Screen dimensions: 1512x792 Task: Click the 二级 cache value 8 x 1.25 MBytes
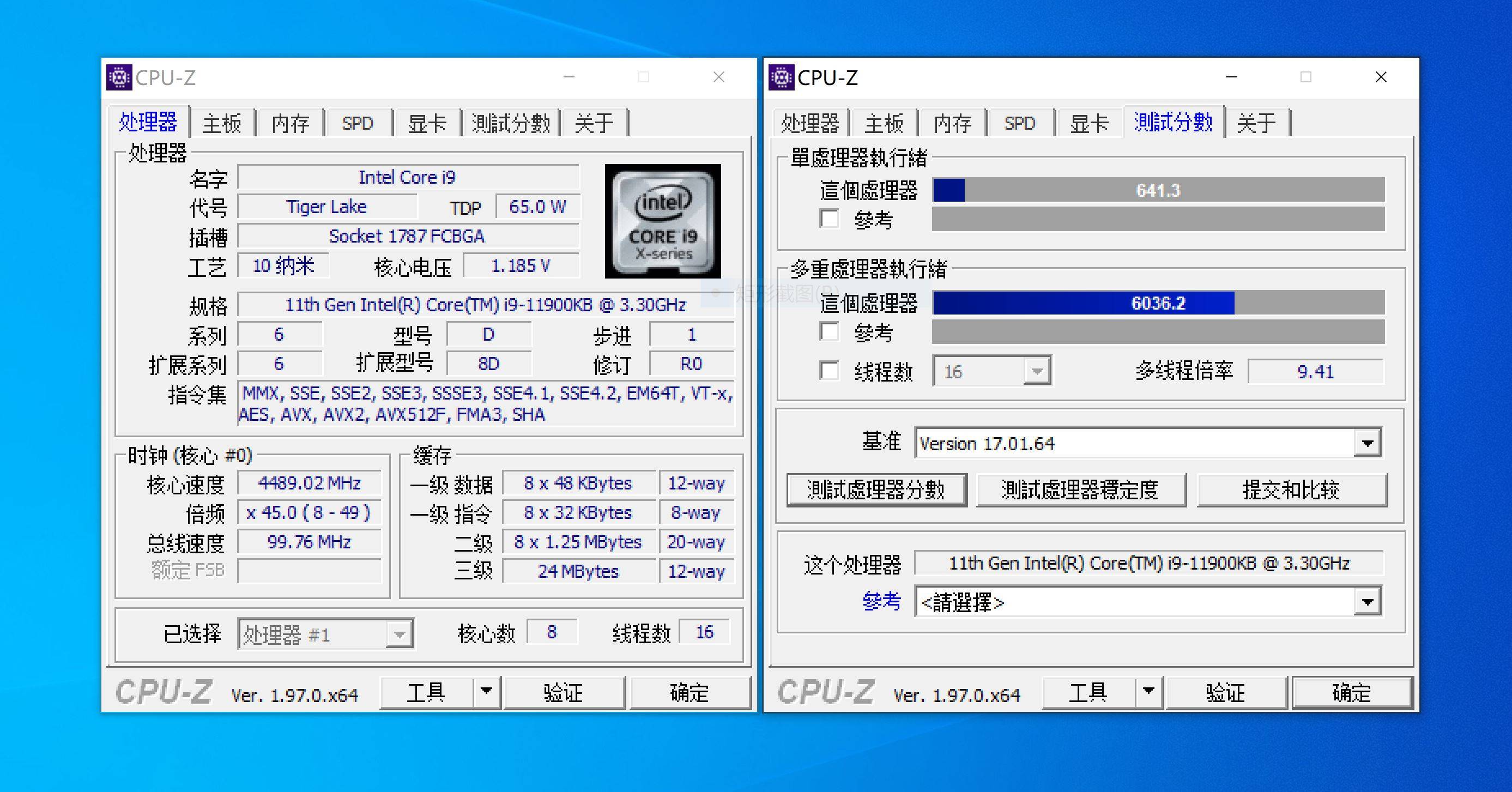click(x=579, y=542)
